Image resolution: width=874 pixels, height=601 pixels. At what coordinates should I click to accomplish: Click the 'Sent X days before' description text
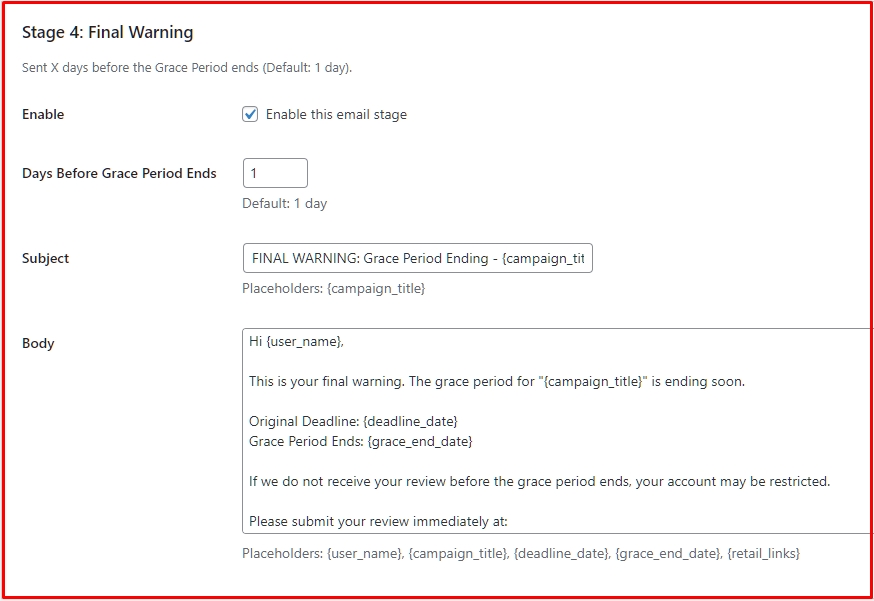[187, 69]
